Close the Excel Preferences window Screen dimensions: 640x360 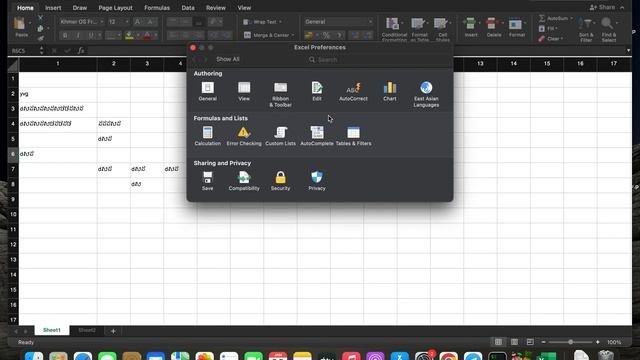(193, 48)
